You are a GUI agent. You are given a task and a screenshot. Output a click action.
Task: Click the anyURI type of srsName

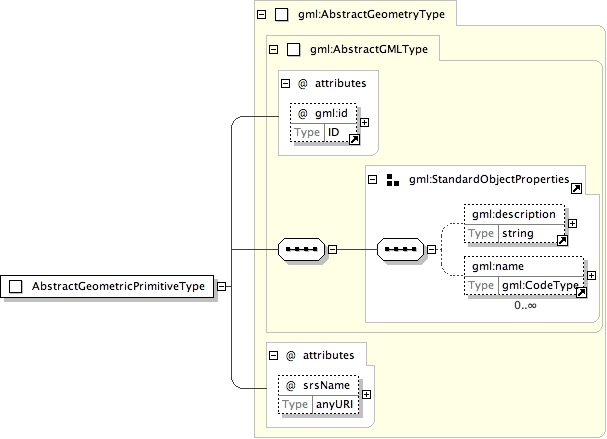(334, 405)
